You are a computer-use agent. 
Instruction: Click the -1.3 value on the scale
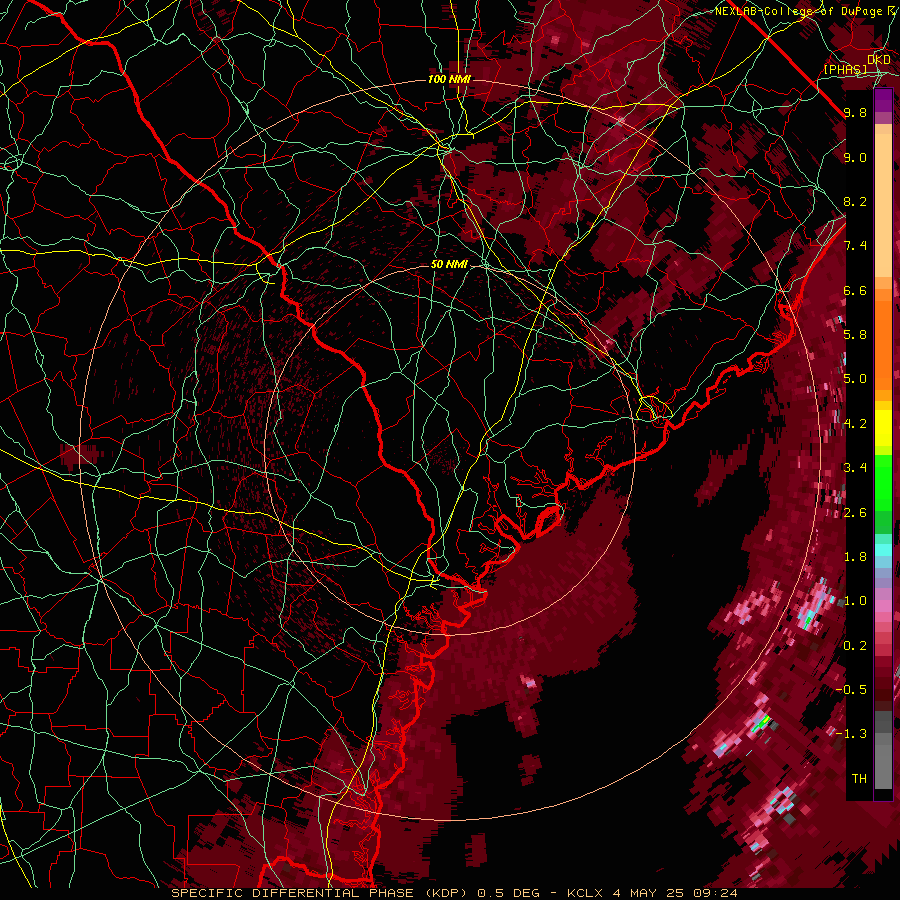[x=852, y=734]
